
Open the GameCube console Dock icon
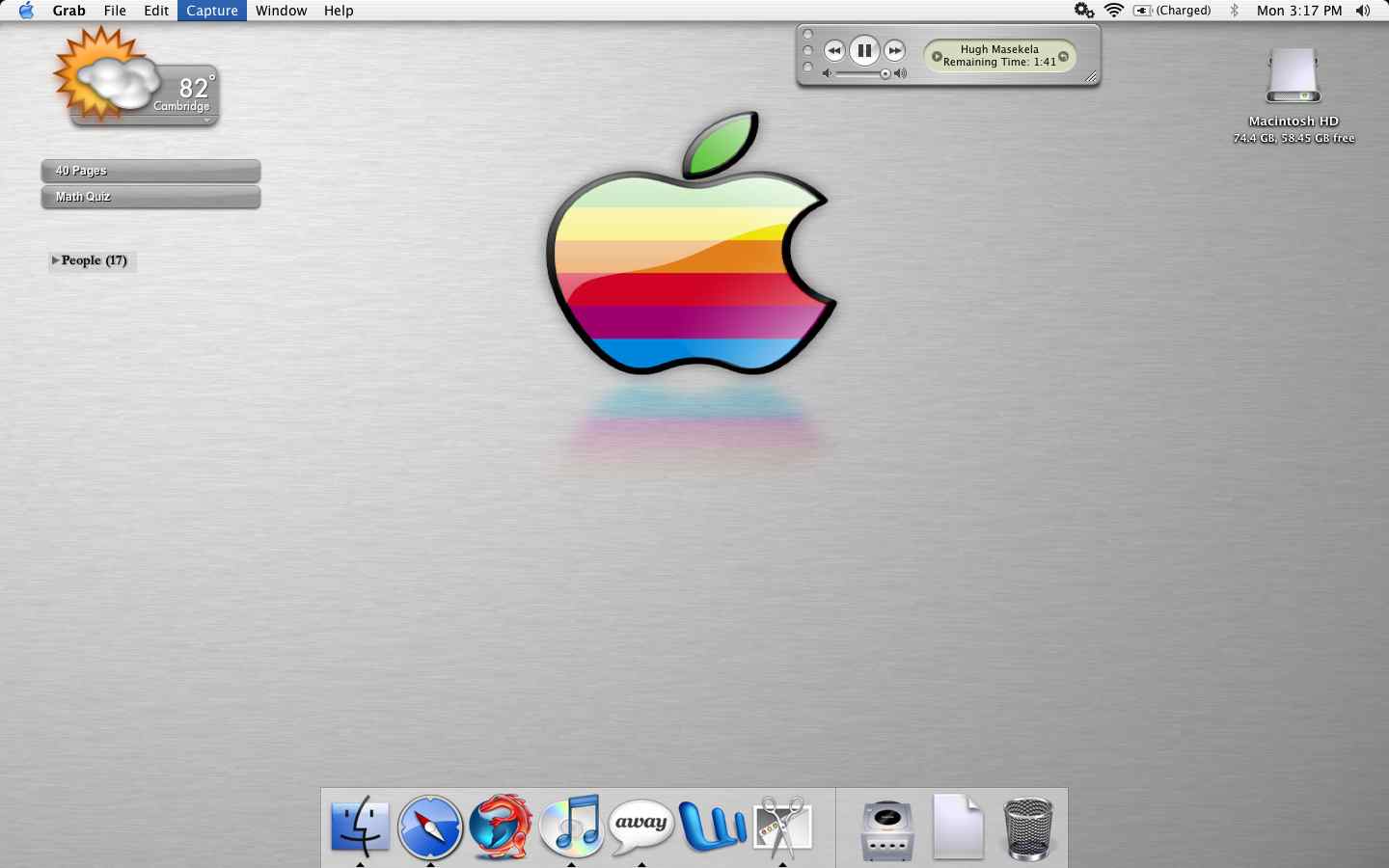click(x=887, y=829)
